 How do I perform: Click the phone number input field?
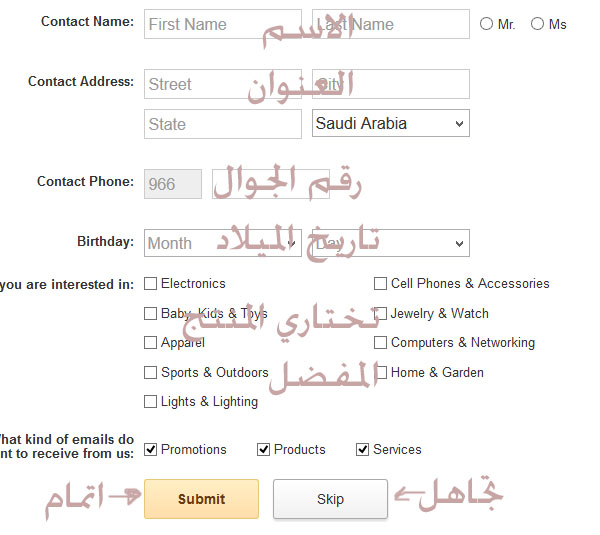(270, 183)
